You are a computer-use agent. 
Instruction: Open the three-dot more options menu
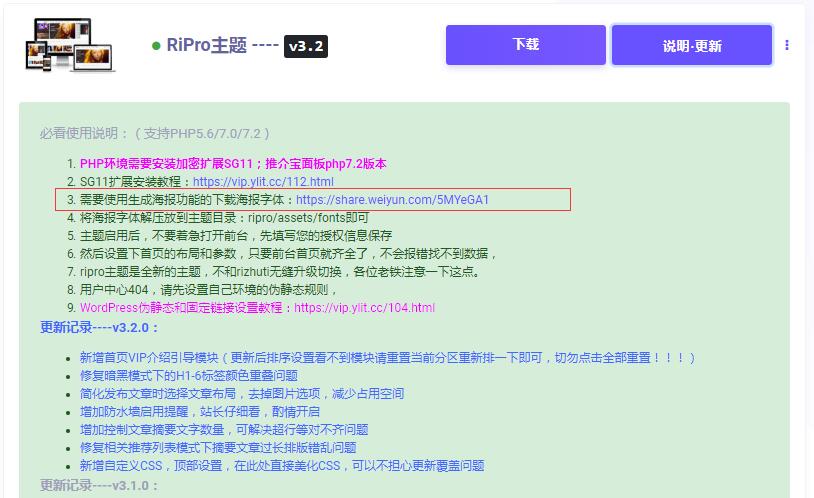tap(787, 45)
